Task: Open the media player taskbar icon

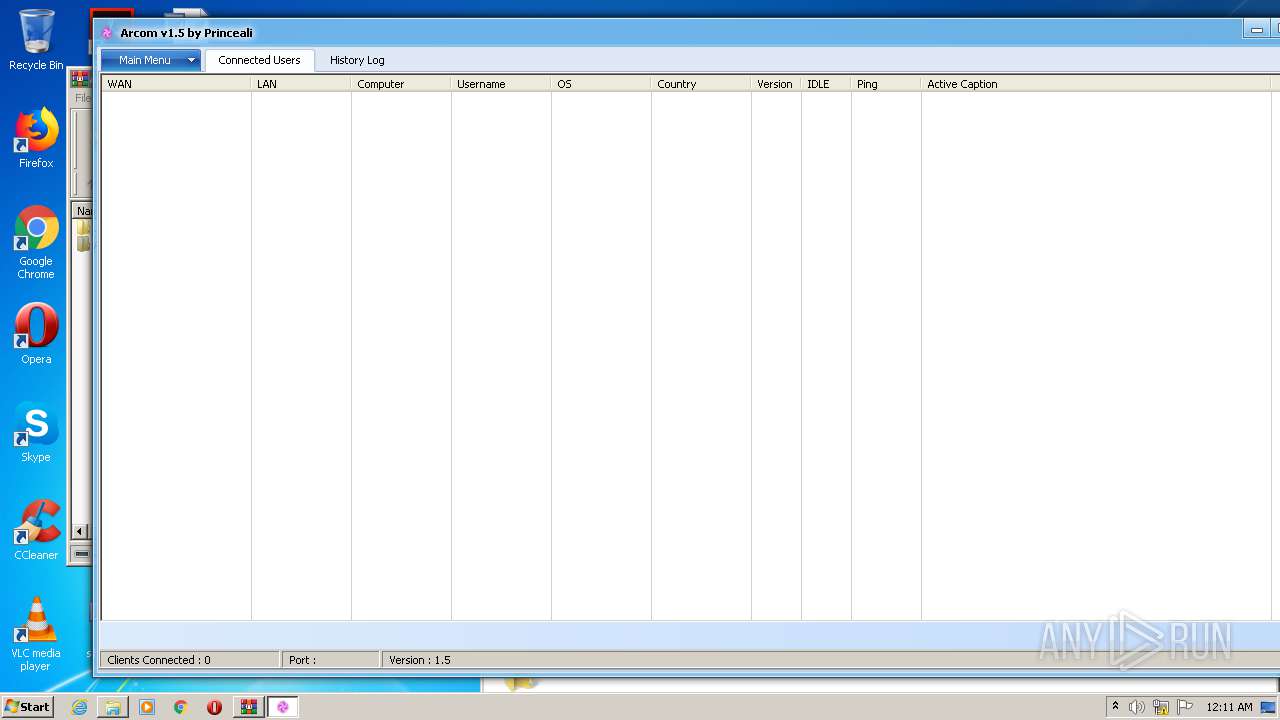Action: tap(147, 707)
